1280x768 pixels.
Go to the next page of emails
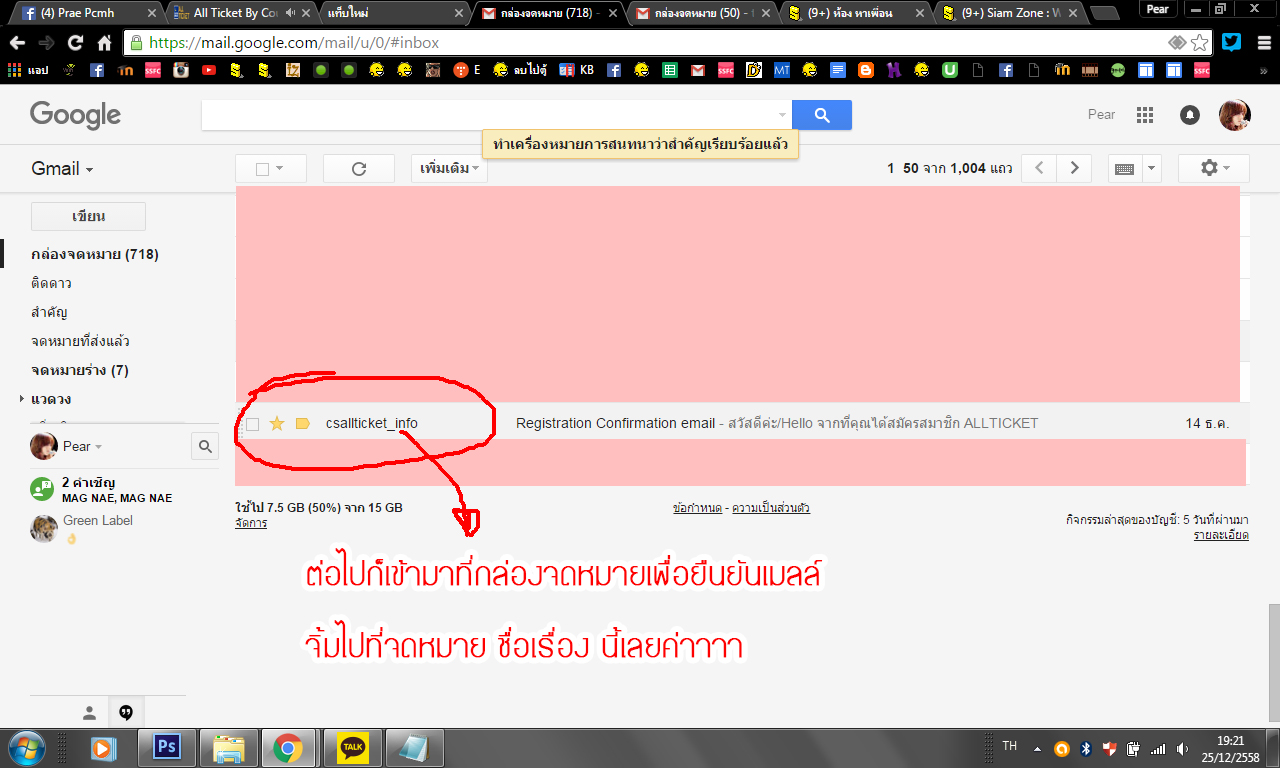pos(1075,168)
